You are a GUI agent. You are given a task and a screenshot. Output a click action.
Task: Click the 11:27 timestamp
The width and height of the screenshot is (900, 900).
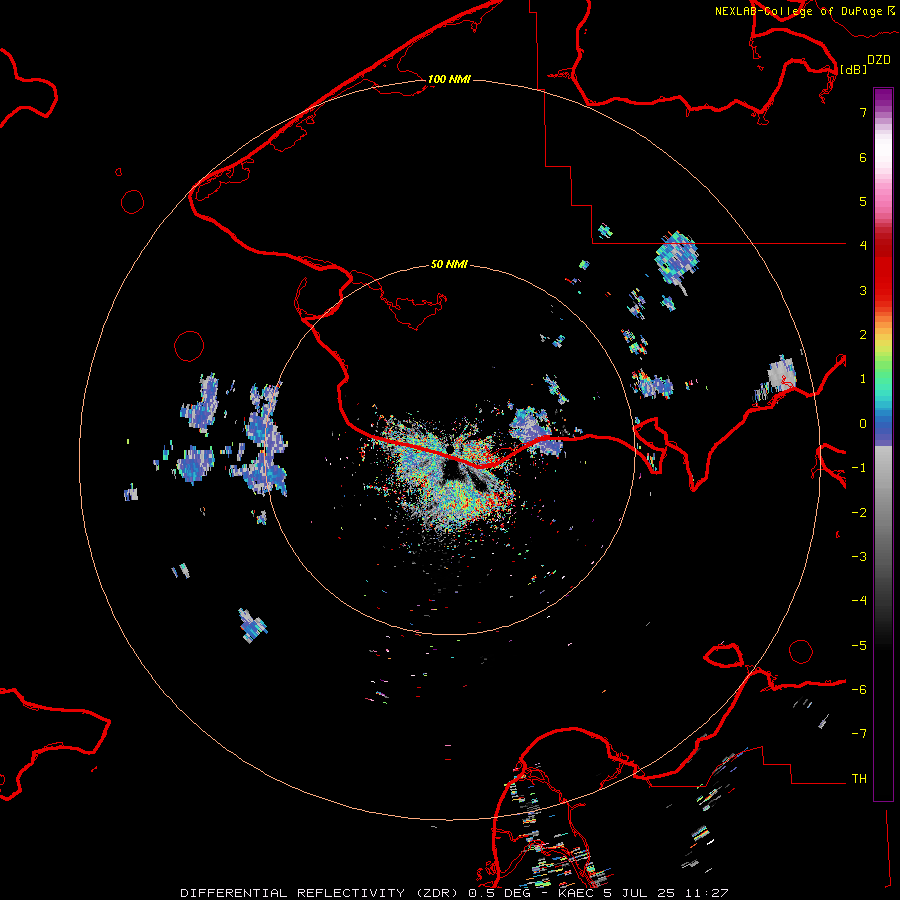tap(708, 893)
